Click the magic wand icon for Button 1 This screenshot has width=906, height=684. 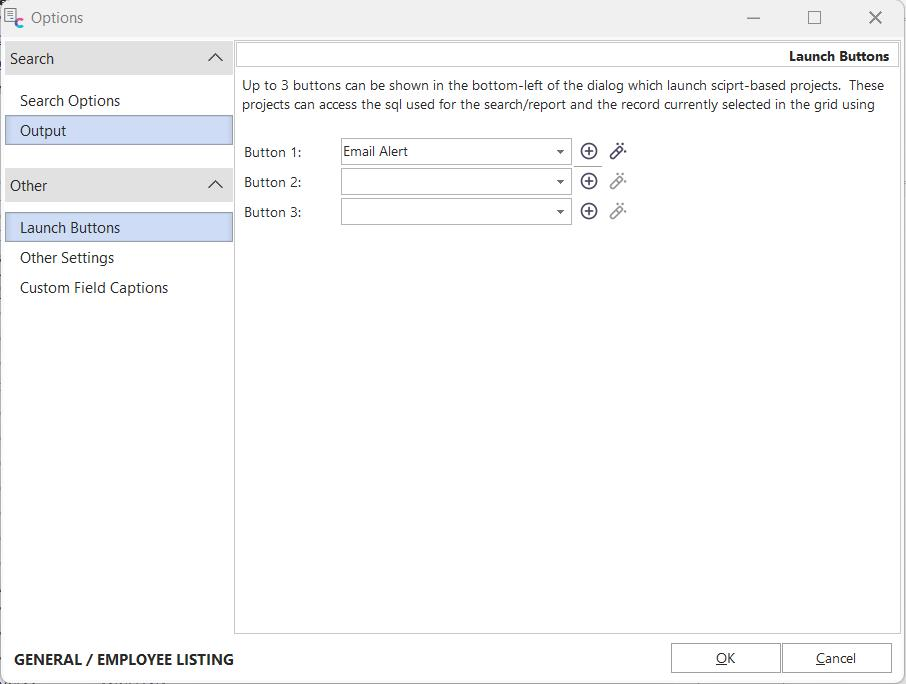click(618, 151)
